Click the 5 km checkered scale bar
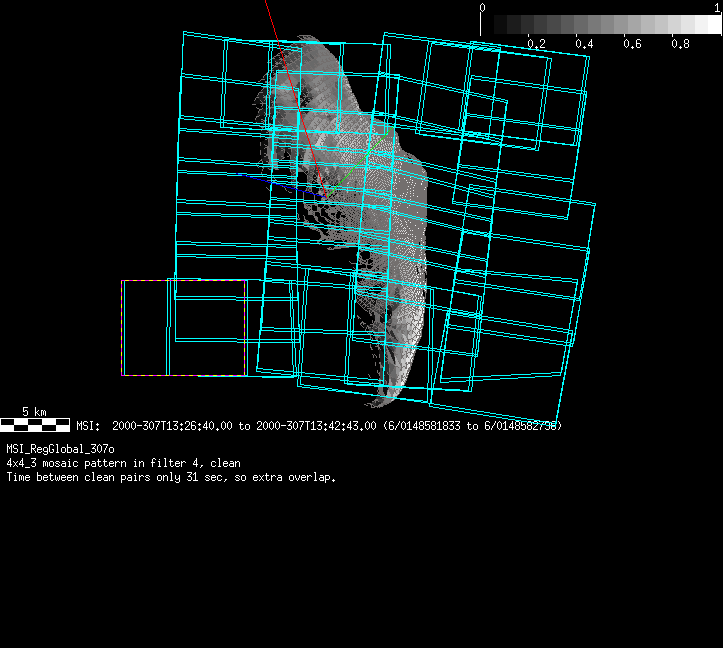723x648 pixels. pyautogui.click(x=35, y=425)
